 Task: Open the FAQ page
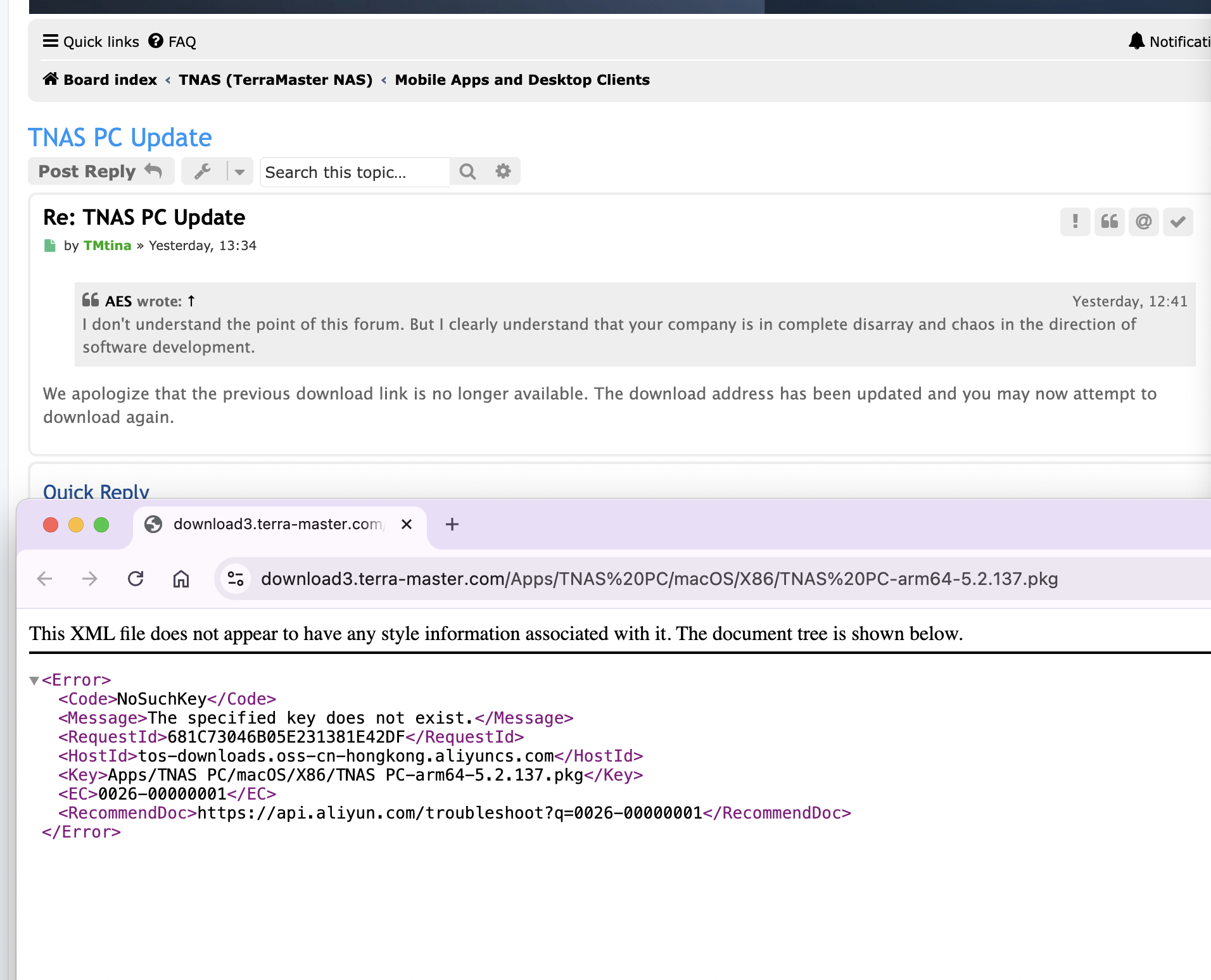click(172, 42)
